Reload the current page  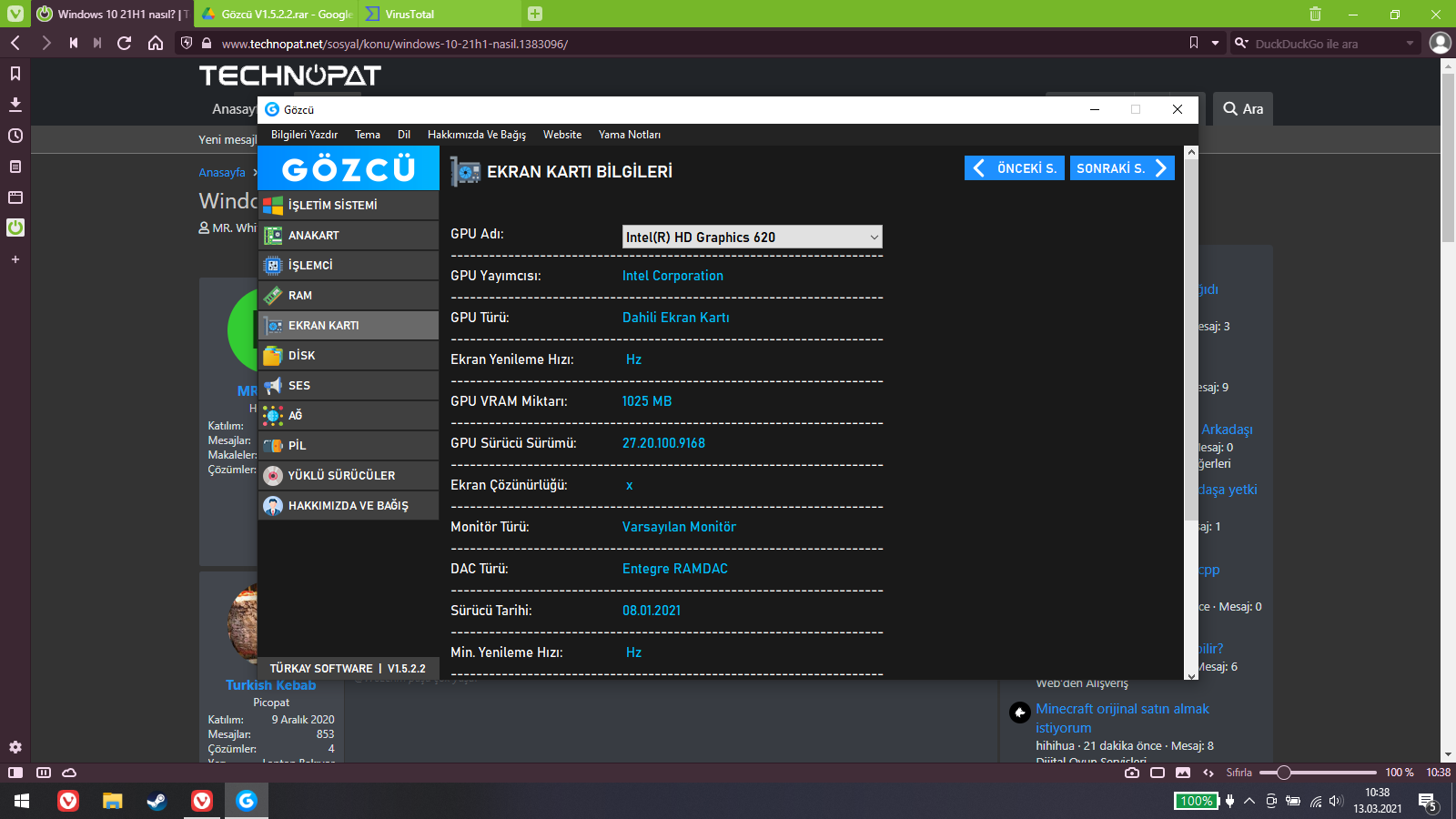point(125,43)
